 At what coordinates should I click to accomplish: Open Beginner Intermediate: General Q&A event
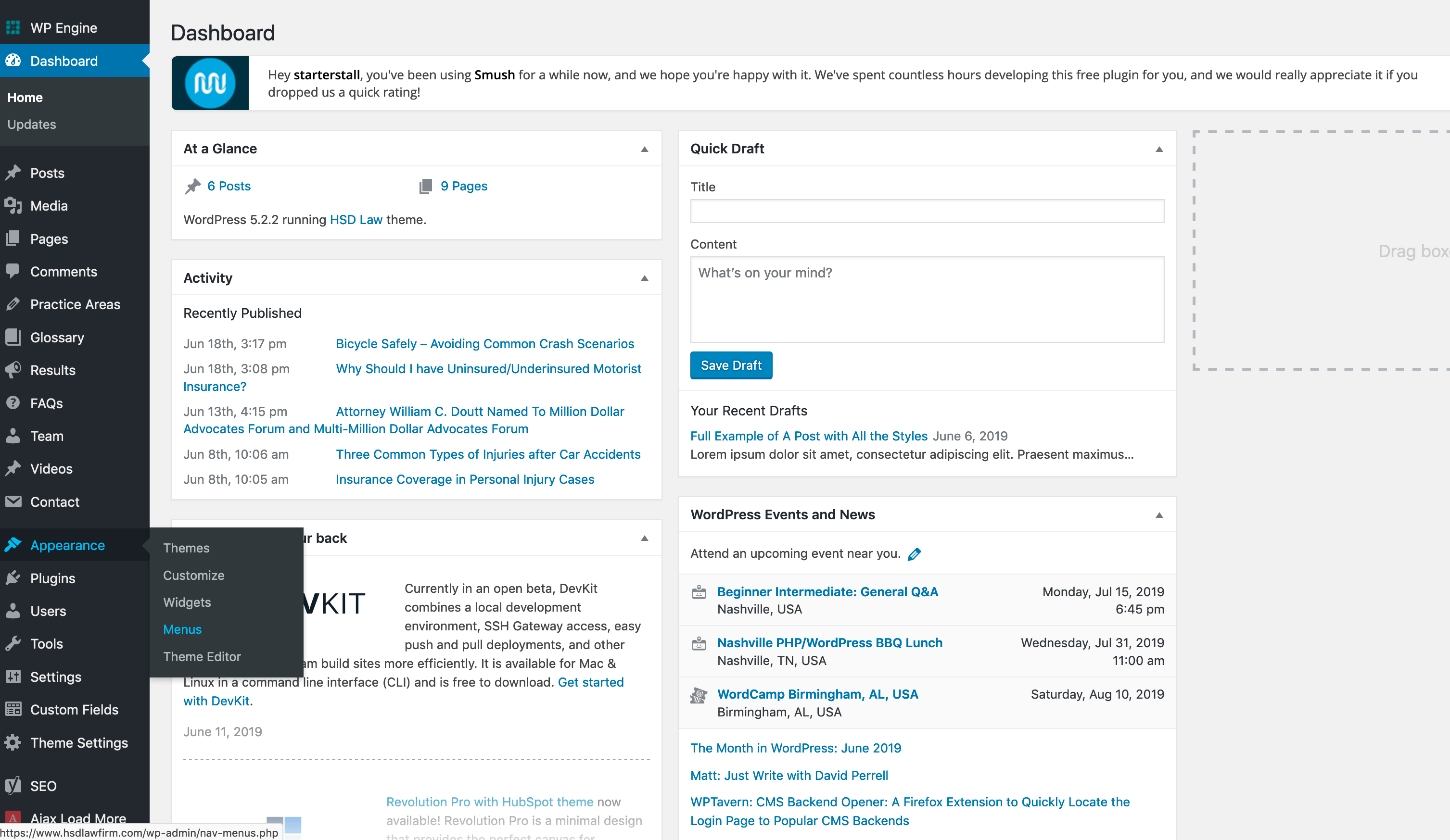(827, 591)
